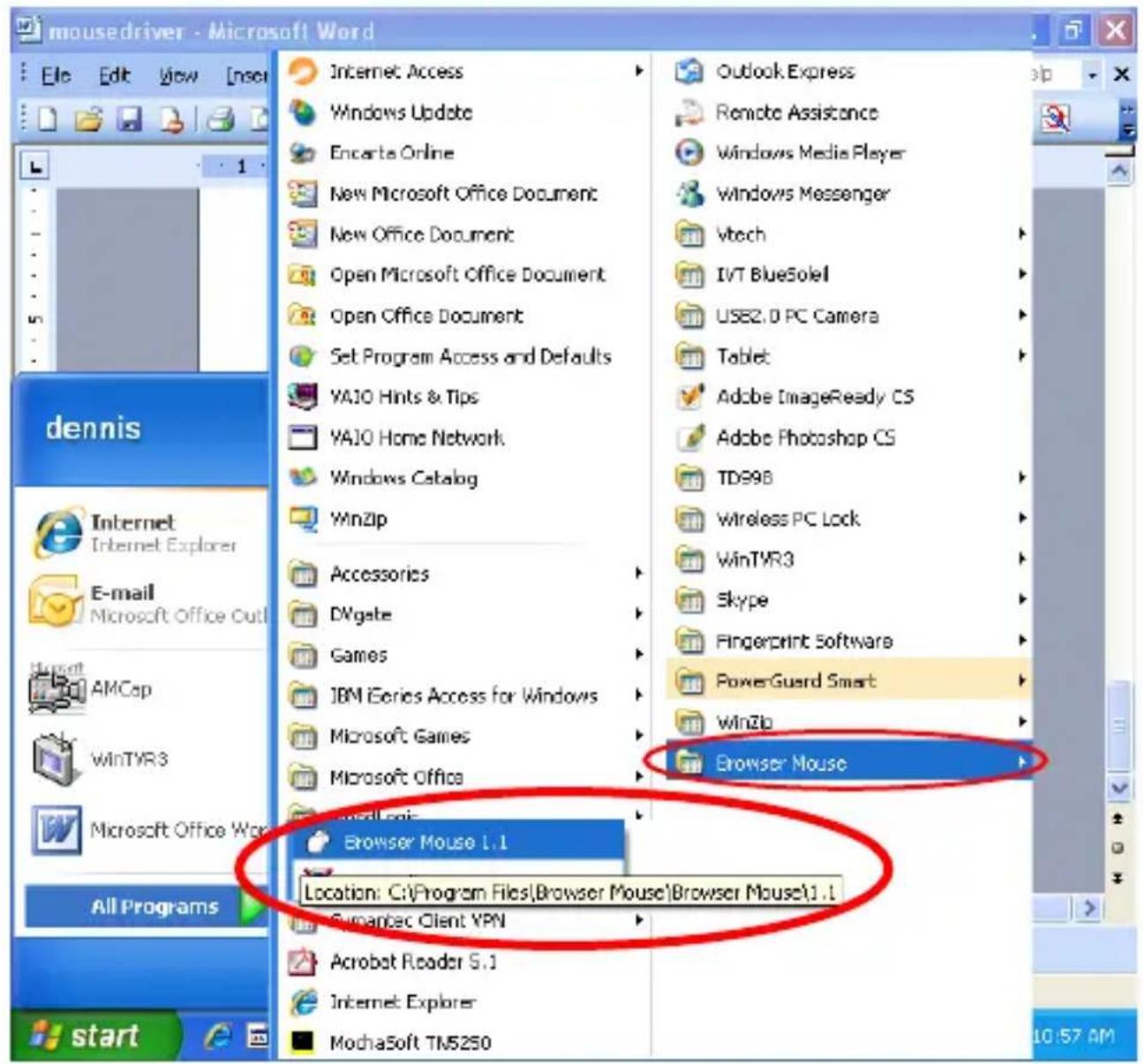Click the New Document toolbar icon
1143x1064 pixels.
[48, 119]
